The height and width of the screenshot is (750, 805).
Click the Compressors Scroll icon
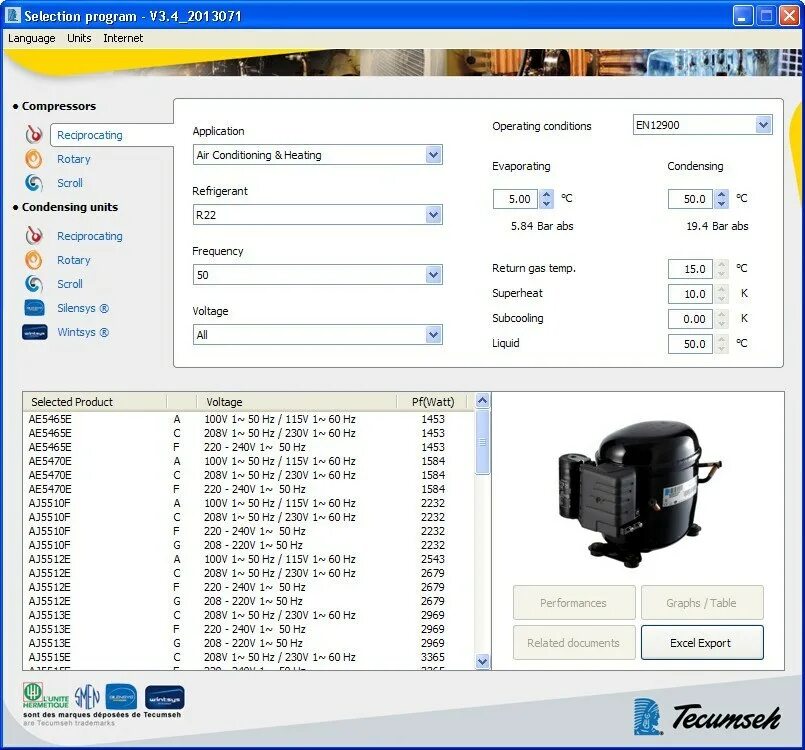click(34, 183)
